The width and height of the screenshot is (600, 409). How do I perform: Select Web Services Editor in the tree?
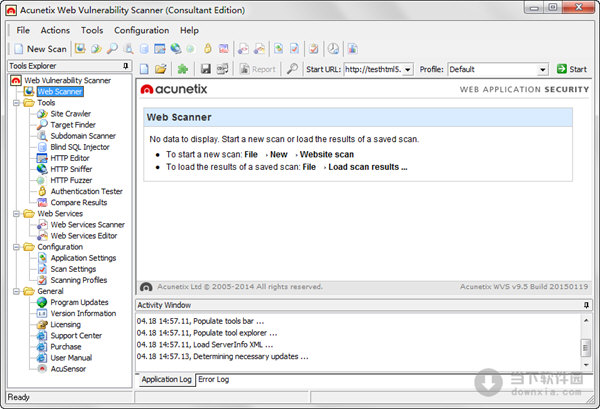(x=84, y=236)
